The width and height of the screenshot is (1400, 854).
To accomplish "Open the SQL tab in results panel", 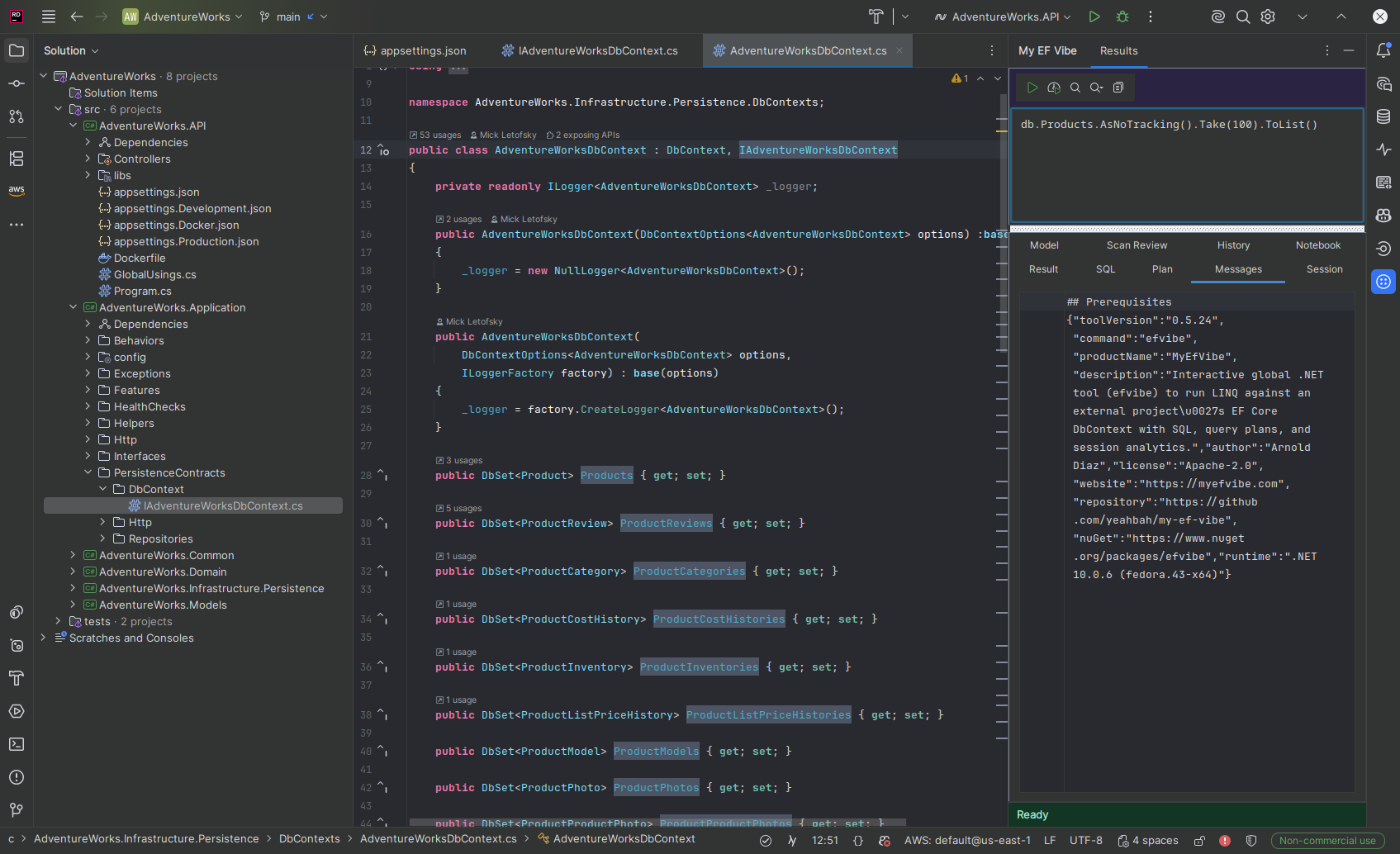I will 1105,269.
